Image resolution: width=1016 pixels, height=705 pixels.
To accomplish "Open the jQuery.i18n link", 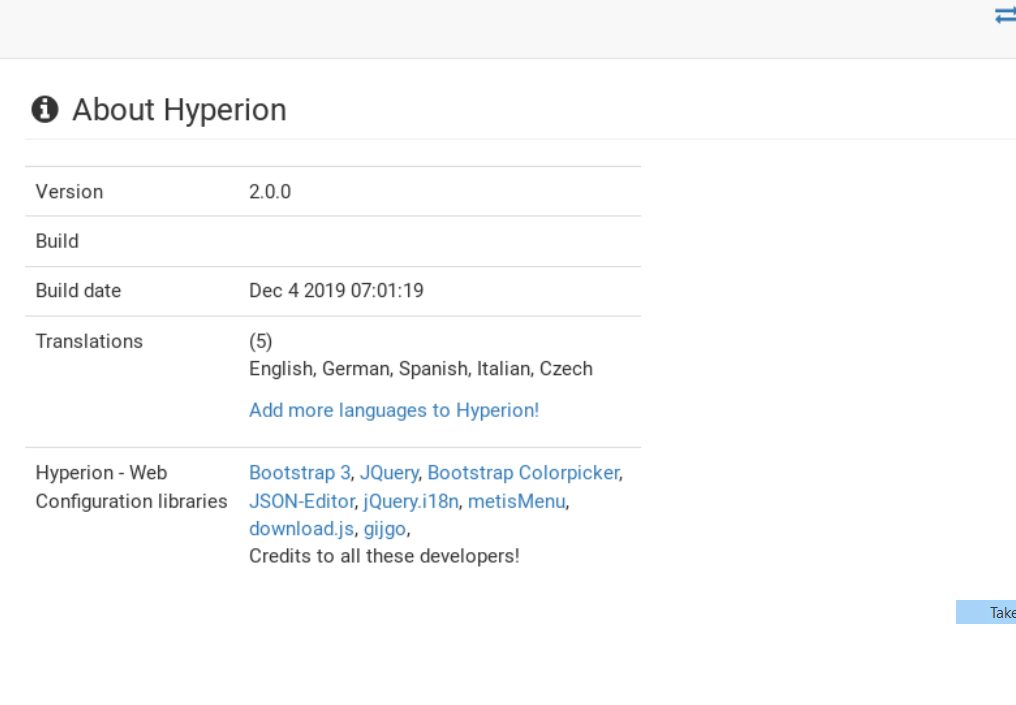I will point(411,502).
